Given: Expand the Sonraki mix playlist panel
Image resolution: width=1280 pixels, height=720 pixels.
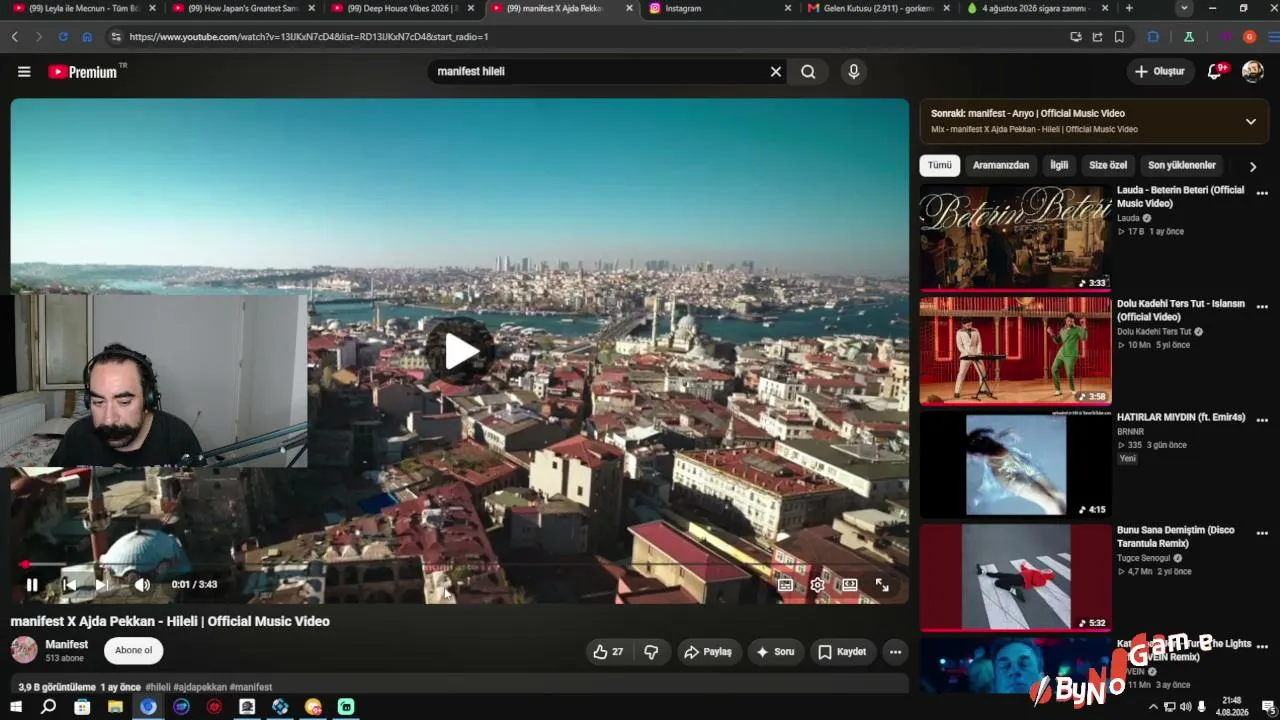Looking at the screenshot, I should [1250, 121].
